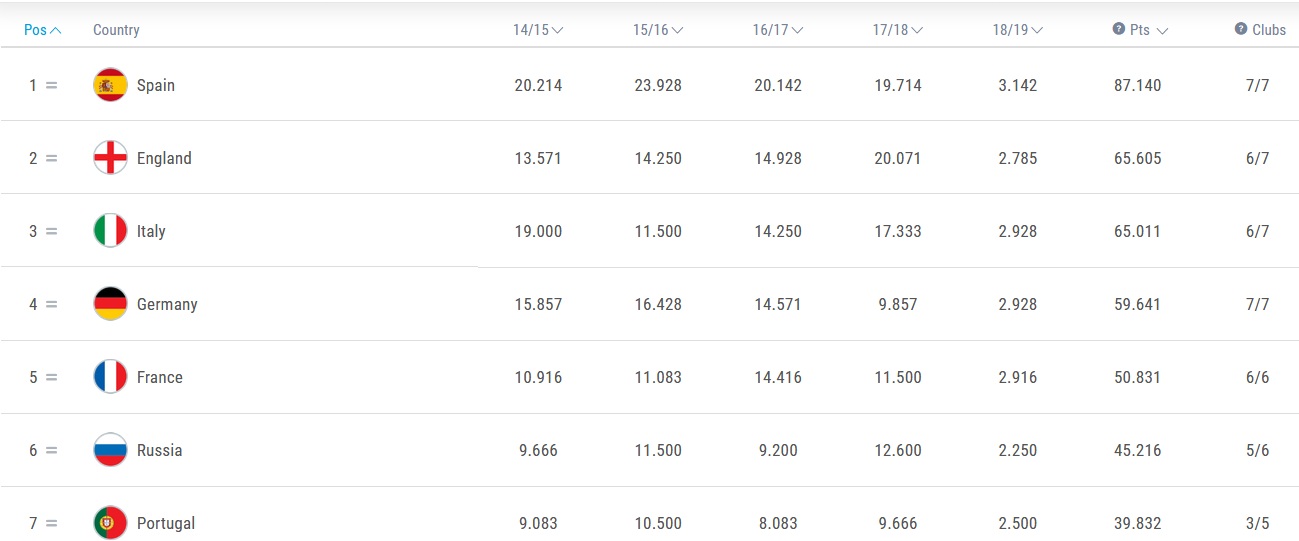Open the Germany country link
The height and width of the screenshot is (541, 1299).
(167, 304)
